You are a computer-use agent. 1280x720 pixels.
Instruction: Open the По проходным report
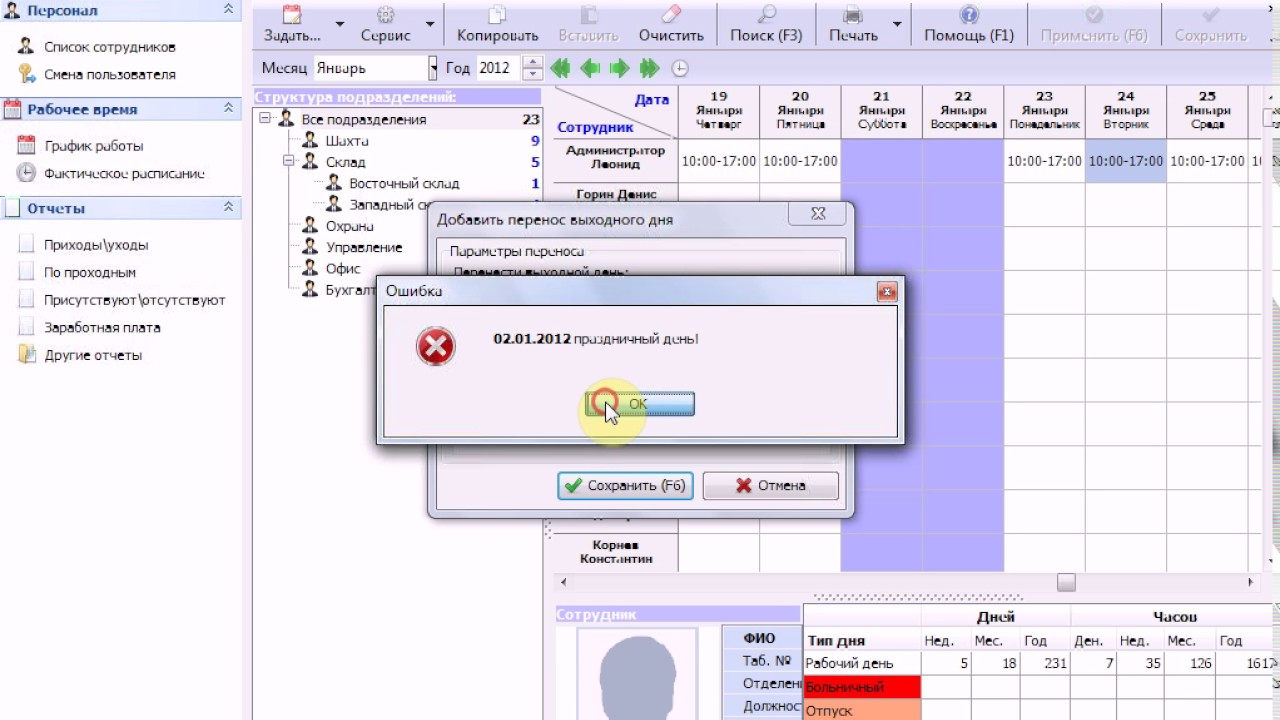tap(90, 272)
